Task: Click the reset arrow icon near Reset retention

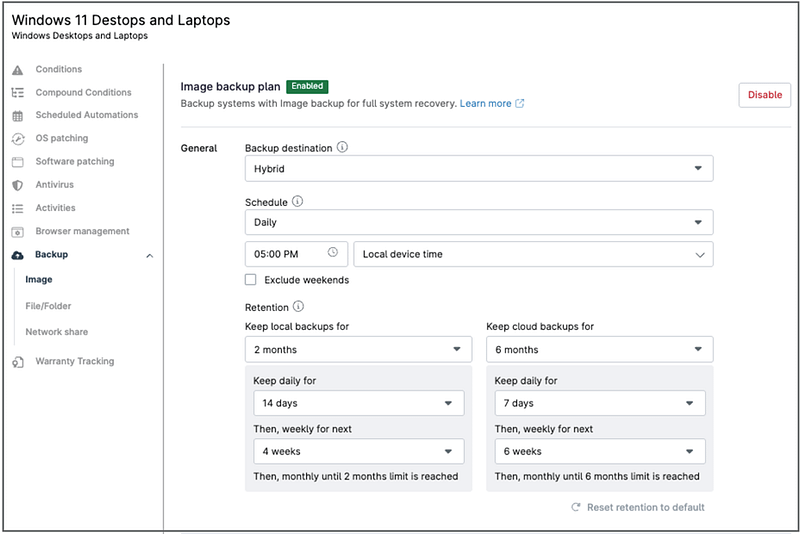Action: point(576,507)
